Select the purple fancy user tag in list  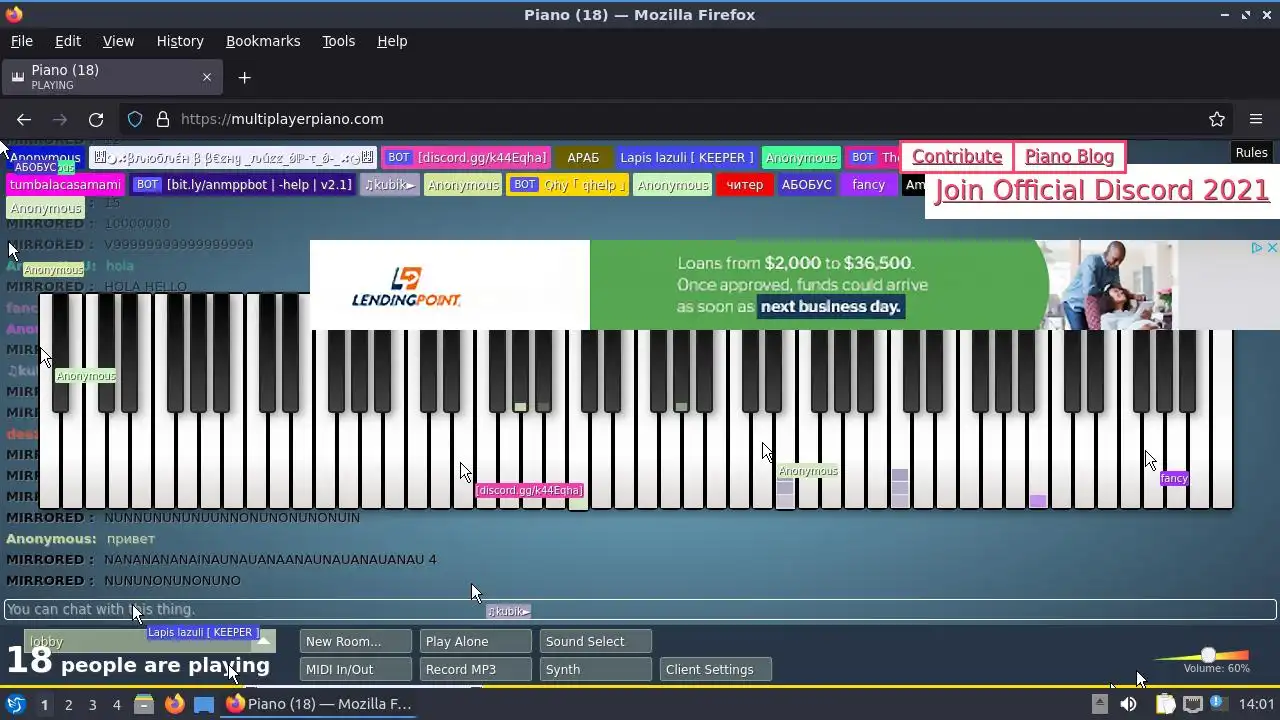click(869, 185)
